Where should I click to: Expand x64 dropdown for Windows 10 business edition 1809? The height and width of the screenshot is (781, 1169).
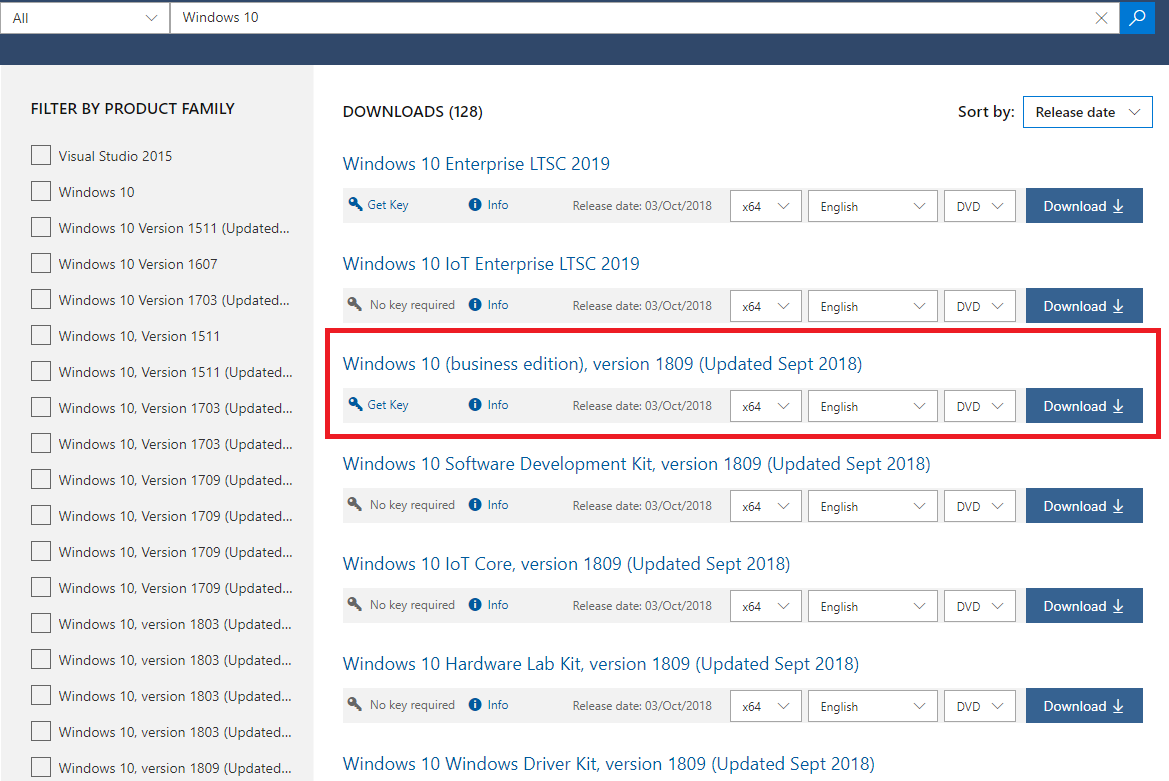tap(766, 406)
